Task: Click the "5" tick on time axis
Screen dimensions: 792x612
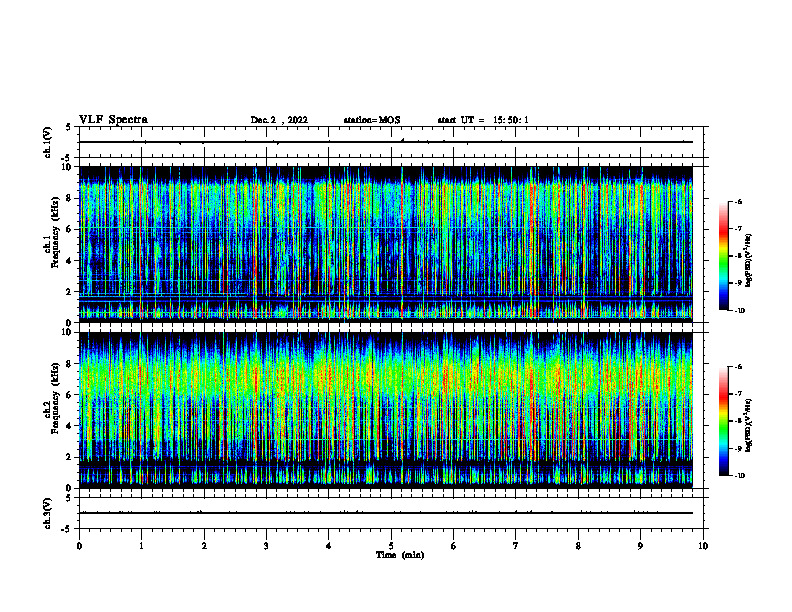Action: pyautogui.click(x=391, y=546)
